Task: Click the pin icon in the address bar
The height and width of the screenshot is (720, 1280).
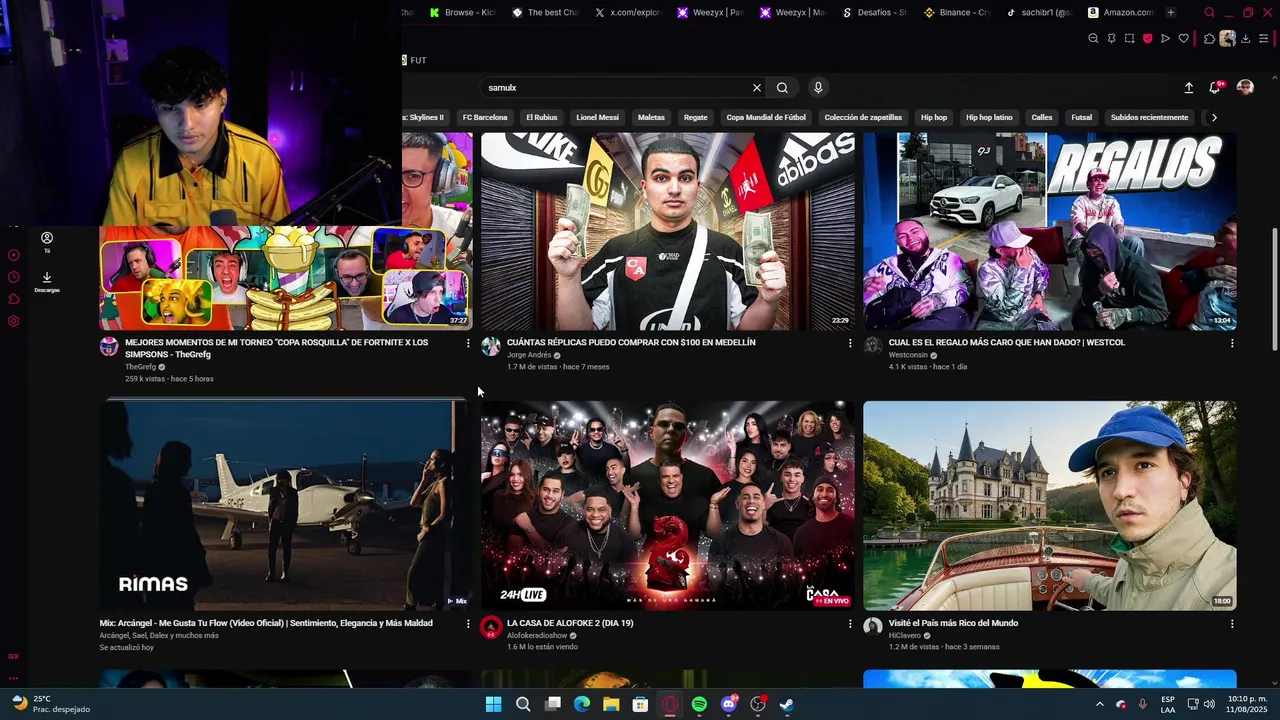Action: 1111,39
